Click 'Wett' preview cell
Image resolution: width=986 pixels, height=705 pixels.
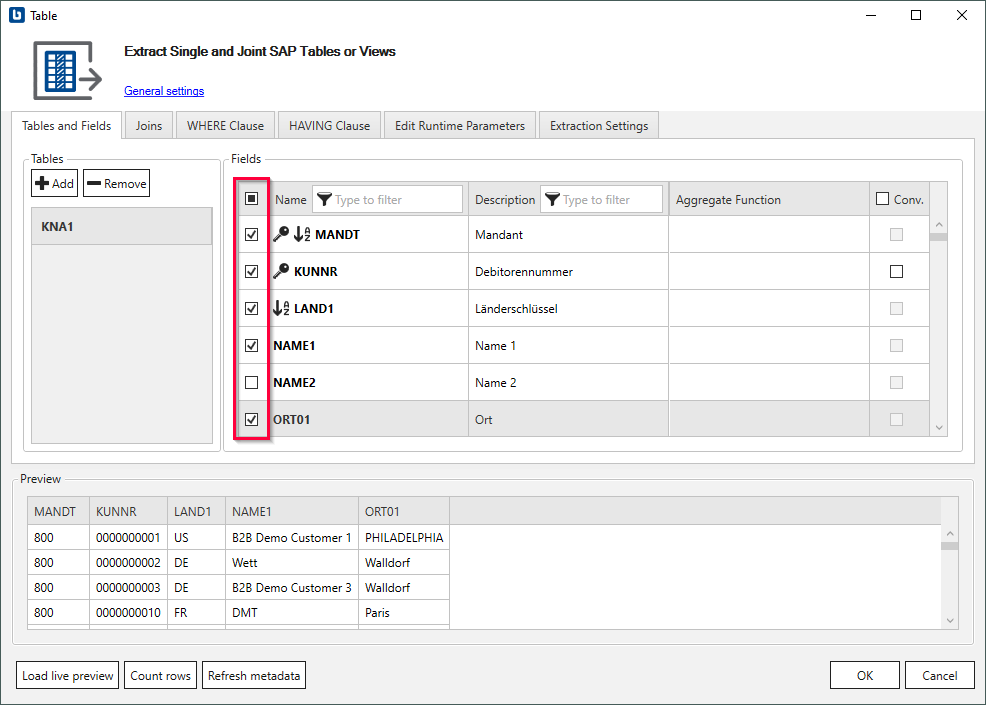[x=292, y=563]
